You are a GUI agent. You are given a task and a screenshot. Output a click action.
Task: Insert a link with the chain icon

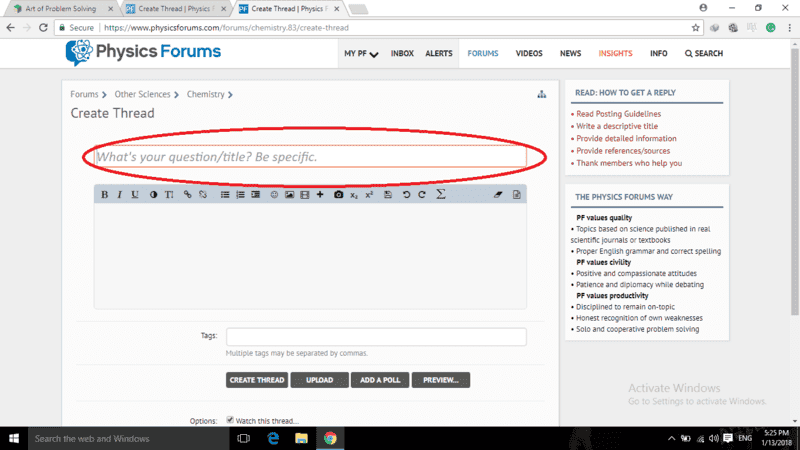187,194
